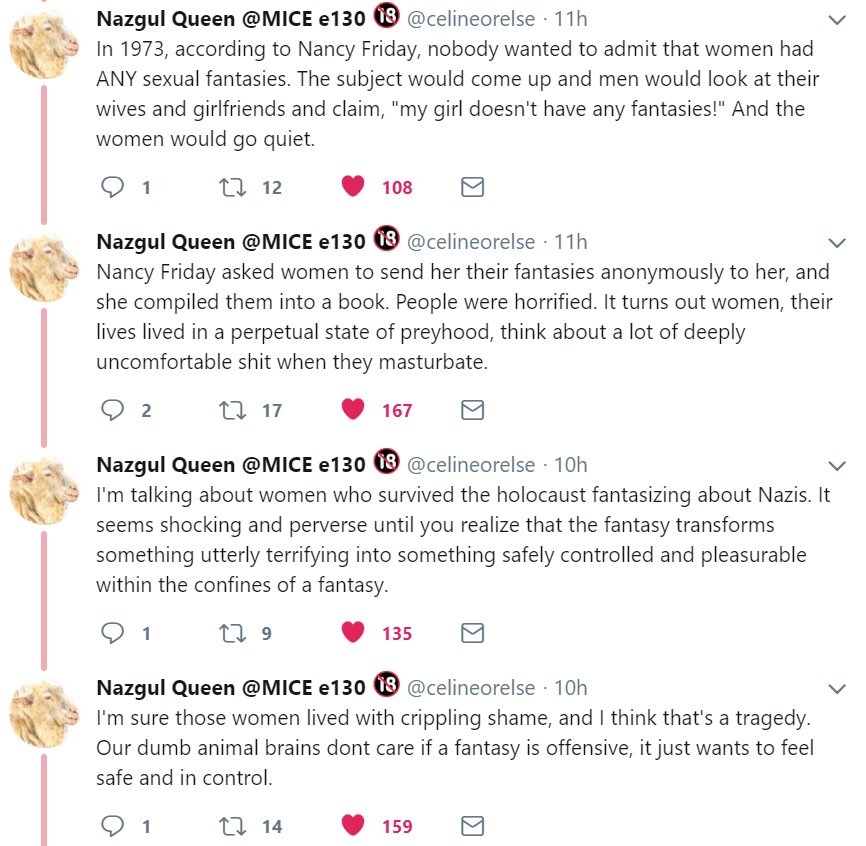Expand the menu chevron on the second tweet
The height and width of the screenshot is (846, 866).
837,243
